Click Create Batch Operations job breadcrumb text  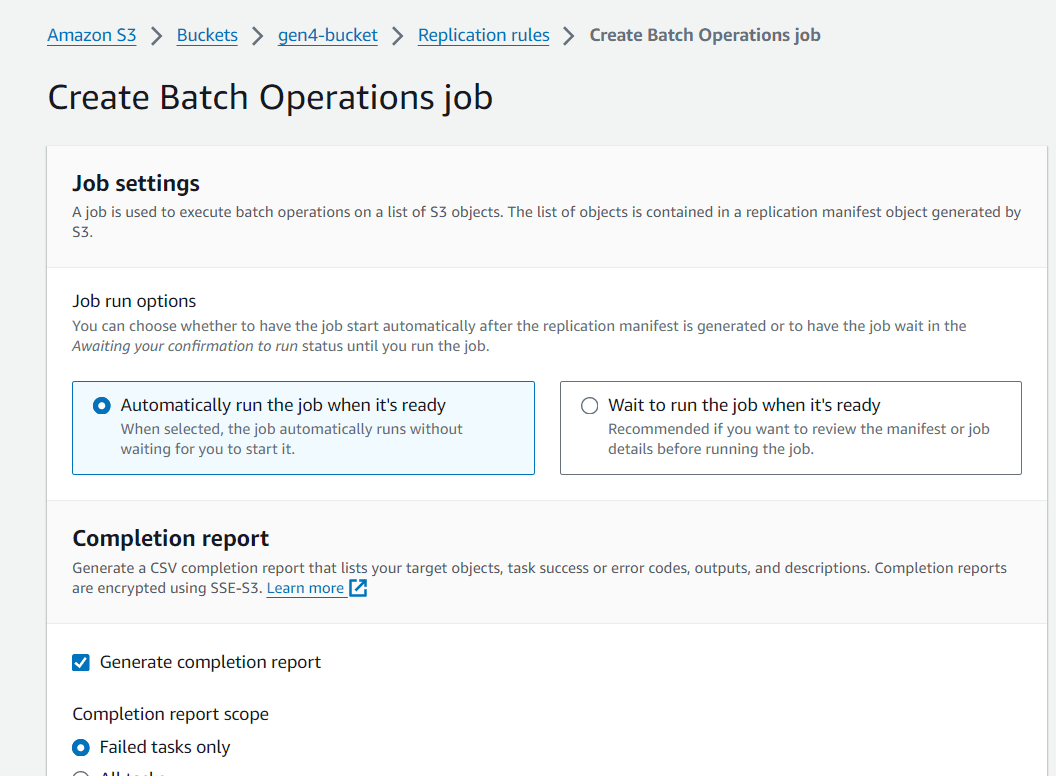(x=705, y=35)
